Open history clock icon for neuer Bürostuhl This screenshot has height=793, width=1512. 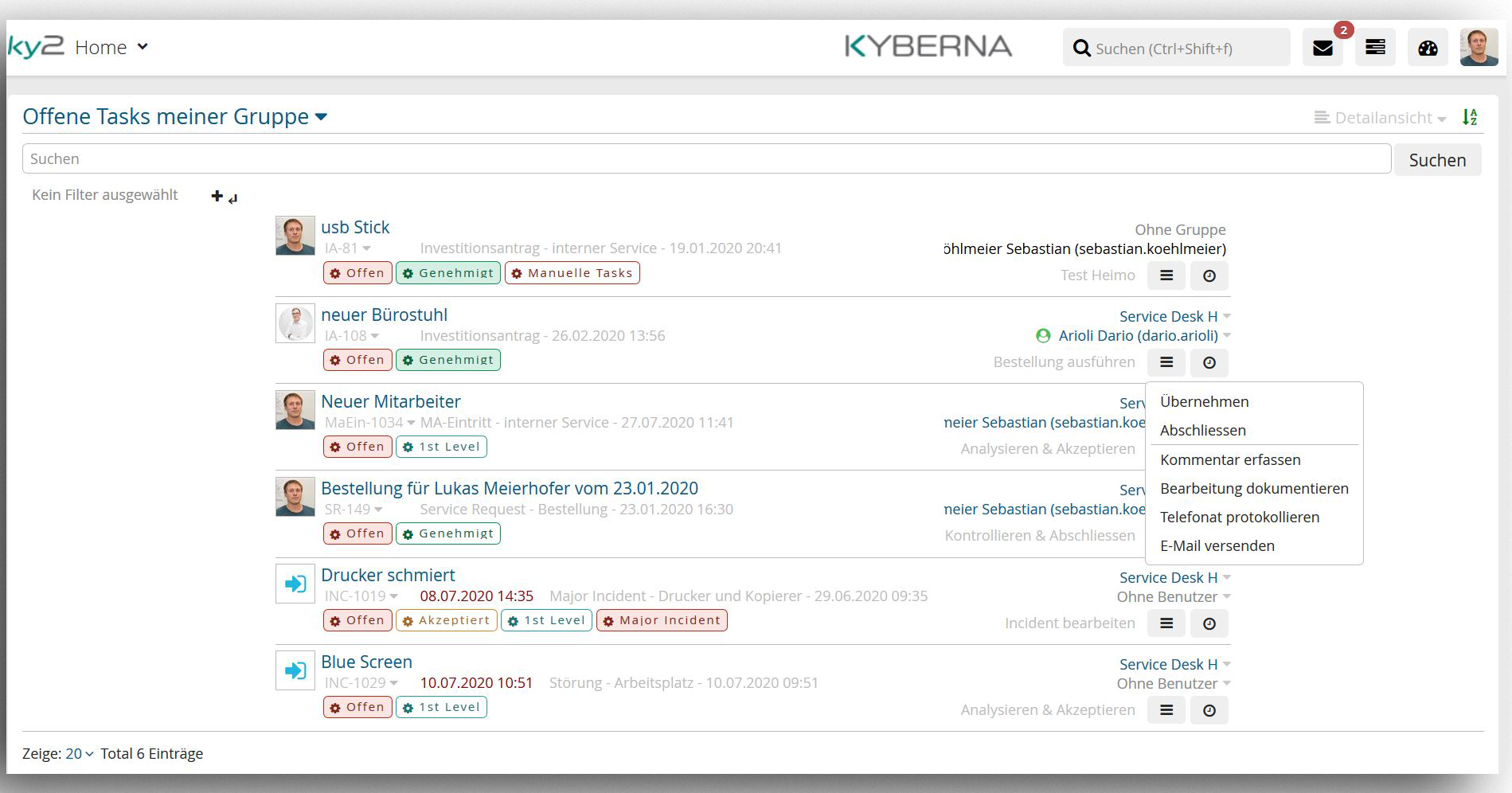pos(1209,362)
